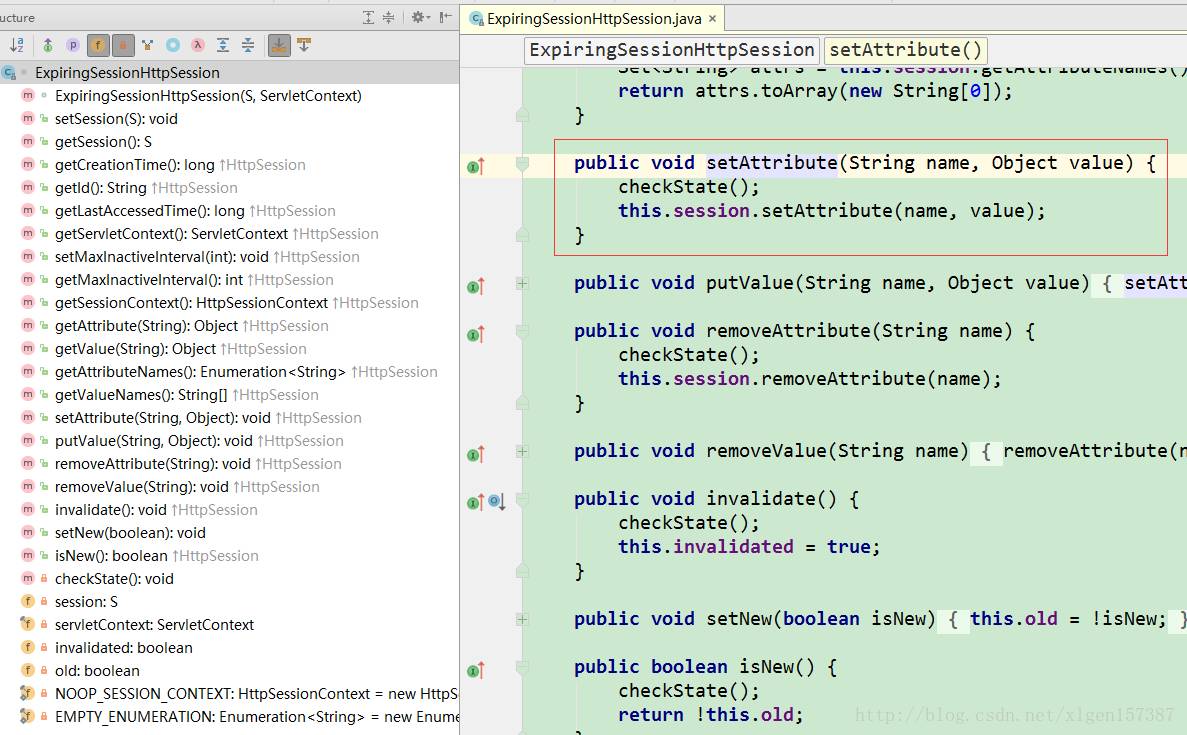
Task: Toggle Autoscroll to Source icon
Action: 279,45
